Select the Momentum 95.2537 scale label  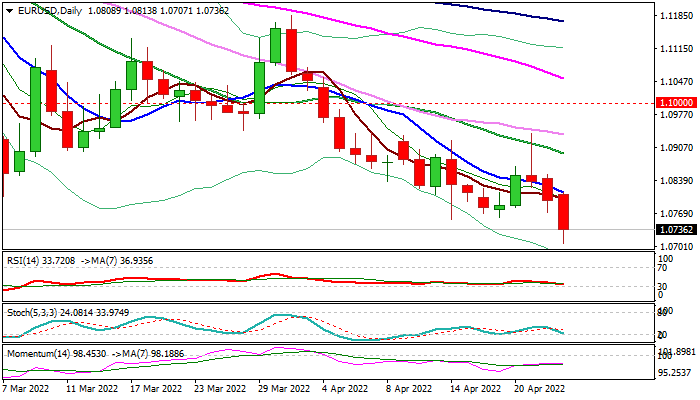tap(671, 372)
